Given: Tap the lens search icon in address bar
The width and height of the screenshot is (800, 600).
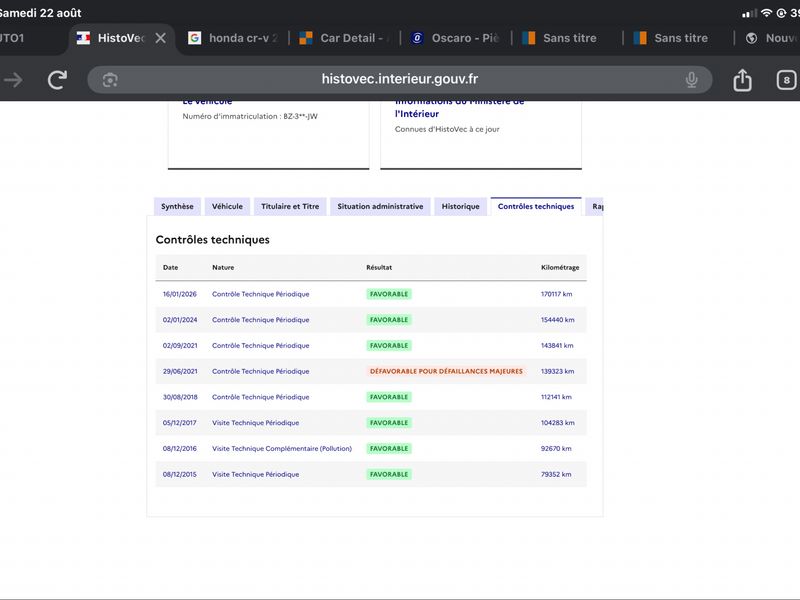Looking at the screenshot, I should click(x=110, y=80).
